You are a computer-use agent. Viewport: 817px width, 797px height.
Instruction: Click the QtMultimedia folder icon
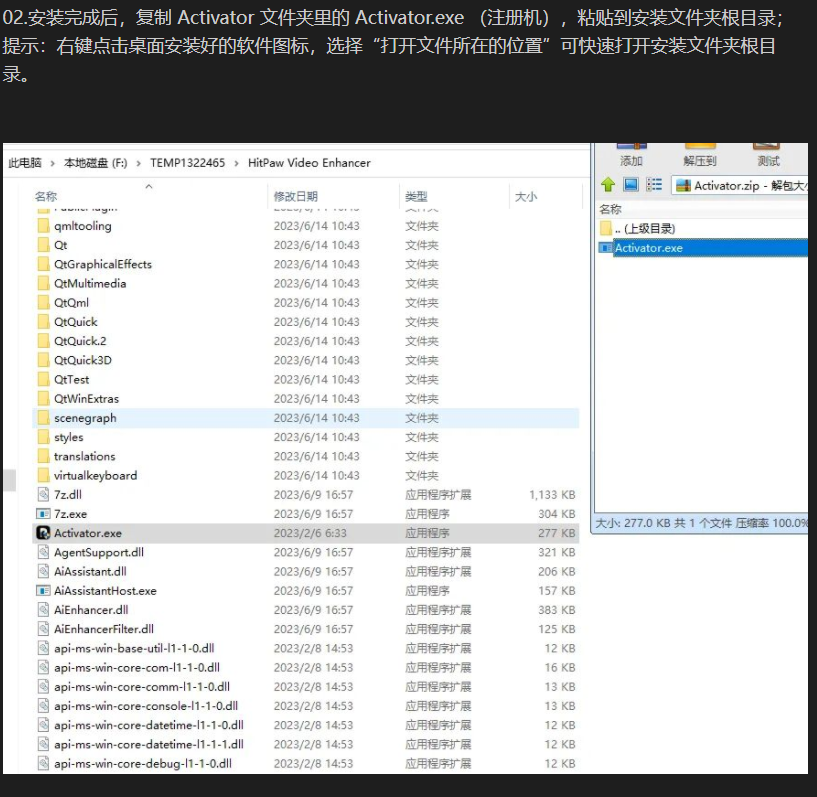pyautogui.click(x=43, y=283)
